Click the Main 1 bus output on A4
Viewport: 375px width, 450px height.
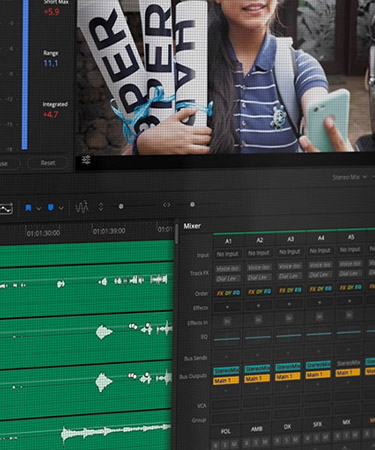pyautogui.click(x=318, y=375)
